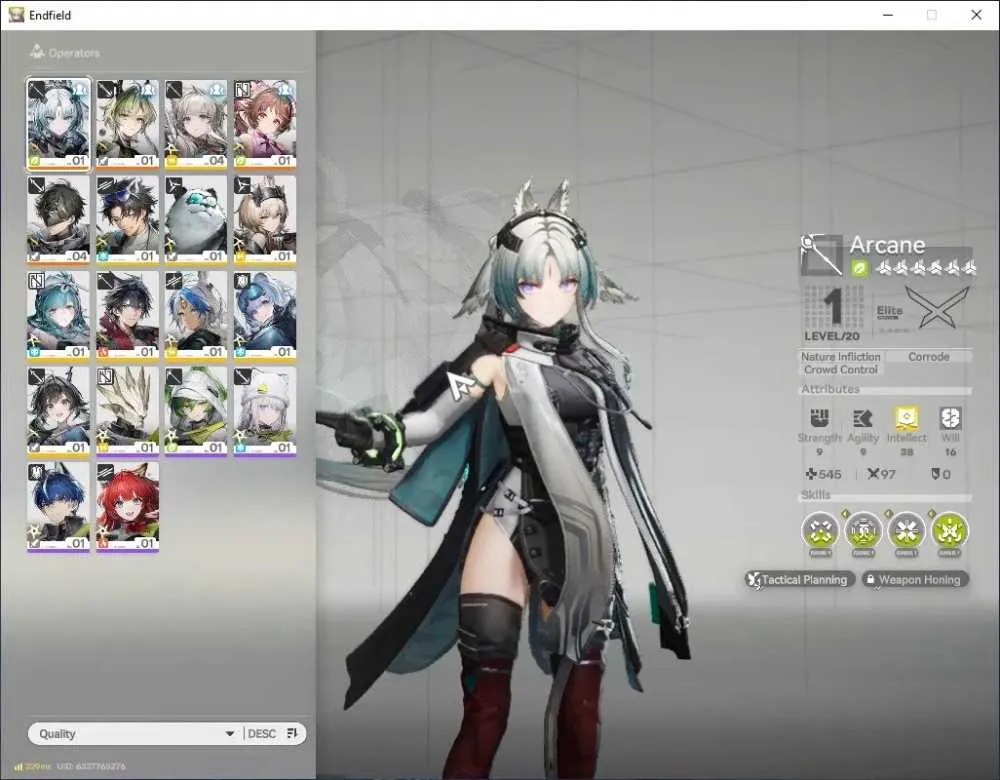
Task: Open Tactical Planning
Action: tap(798, 580)
